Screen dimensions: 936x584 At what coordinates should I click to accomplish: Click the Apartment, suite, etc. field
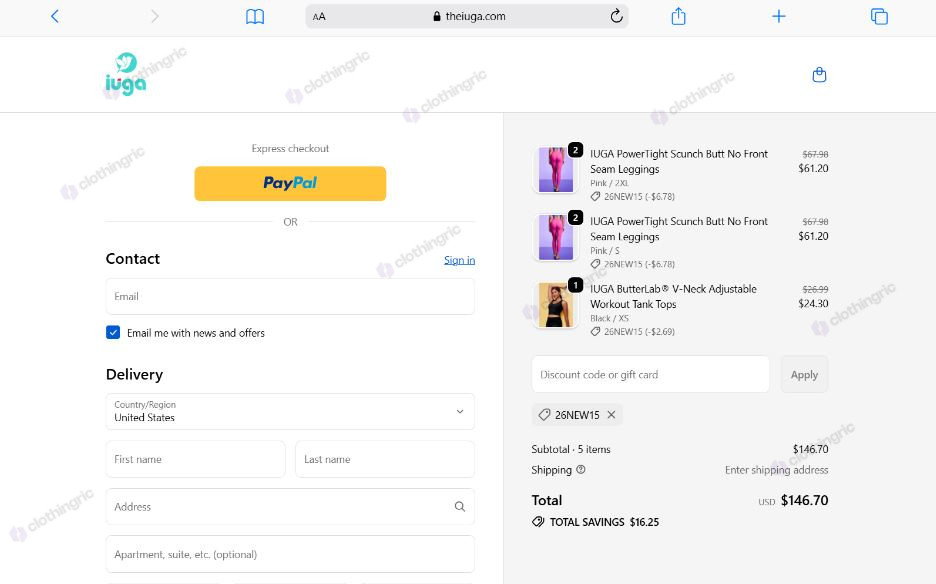pos(290,554)
